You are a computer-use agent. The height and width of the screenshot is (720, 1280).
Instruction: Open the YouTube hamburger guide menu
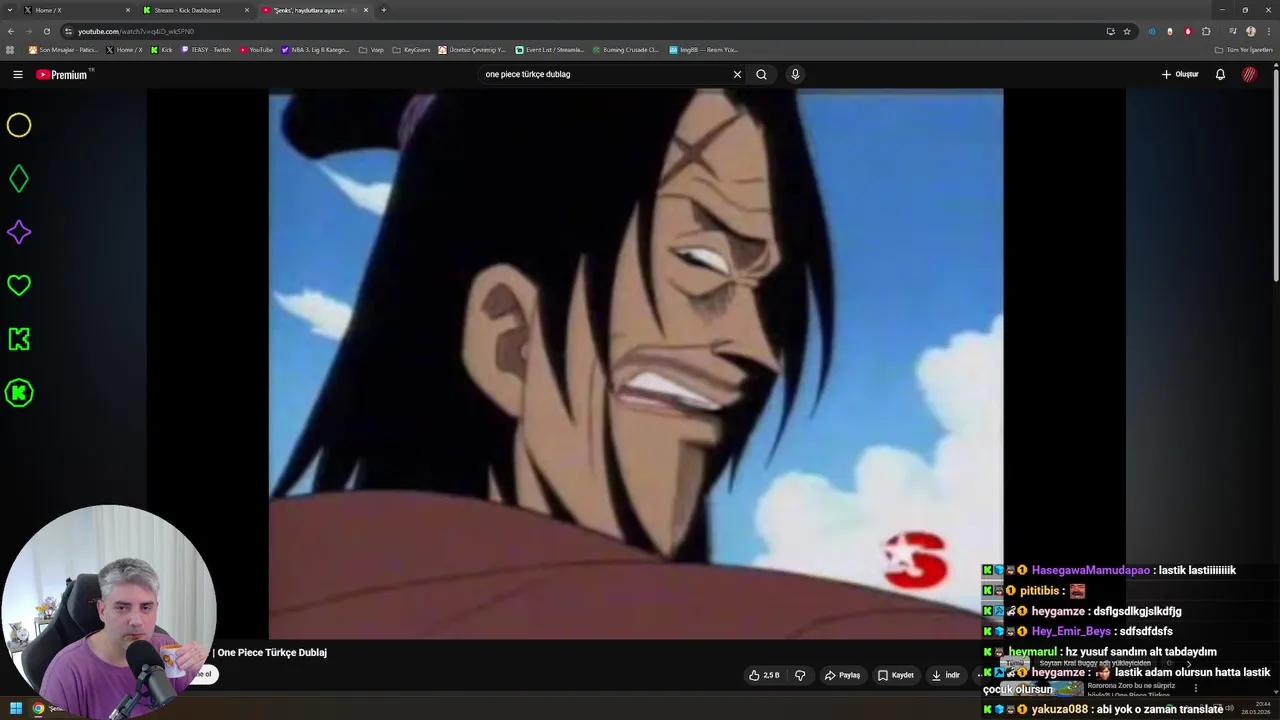17,74
